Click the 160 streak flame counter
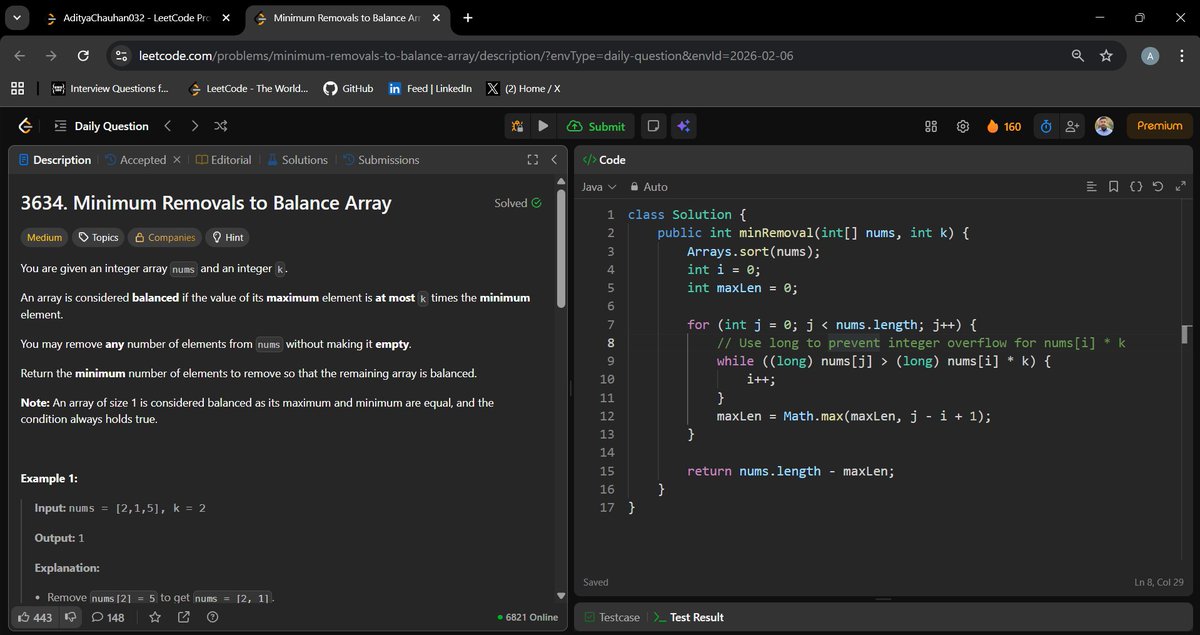Image resolution: width=1200 pixels, height=635 pixels. coord(1004,126)
